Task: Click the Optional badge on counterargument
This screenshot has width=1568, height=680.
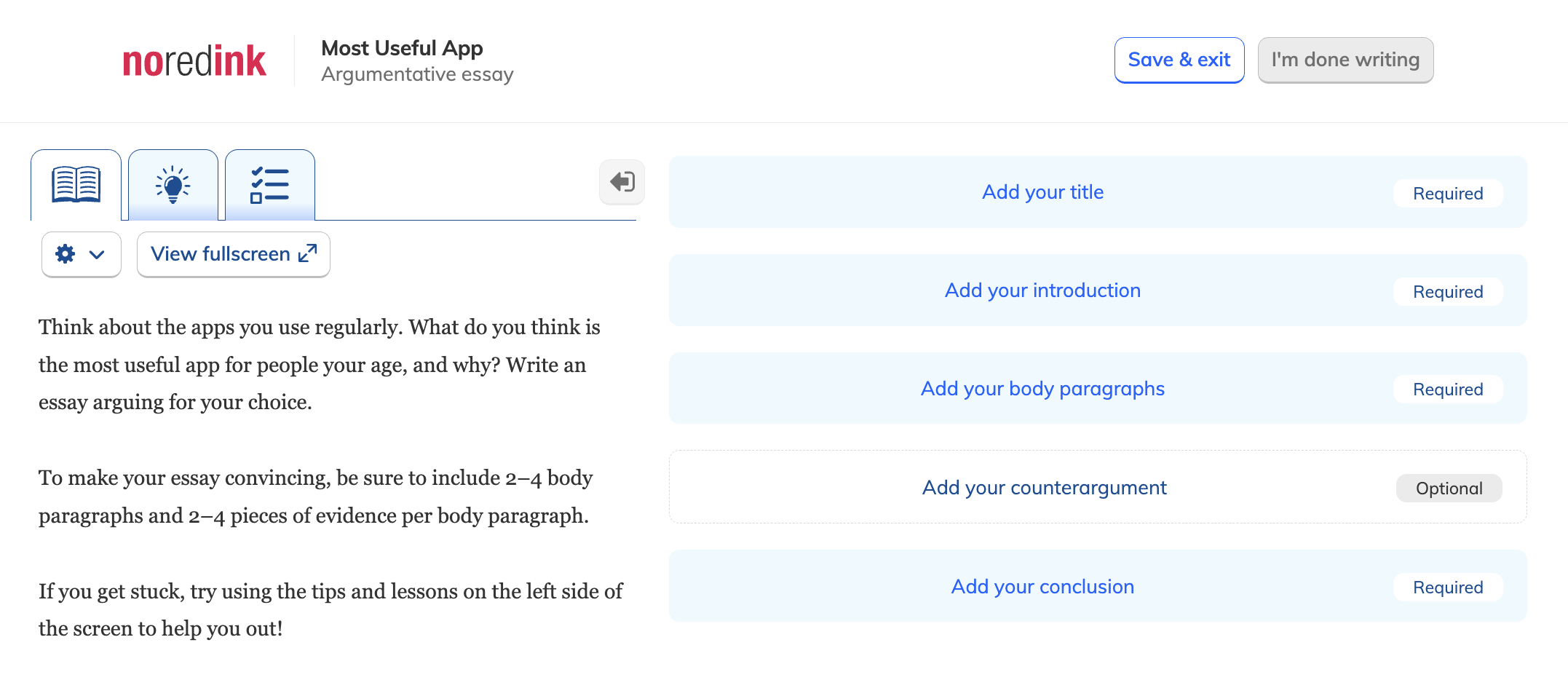Action: [1449, 488]
